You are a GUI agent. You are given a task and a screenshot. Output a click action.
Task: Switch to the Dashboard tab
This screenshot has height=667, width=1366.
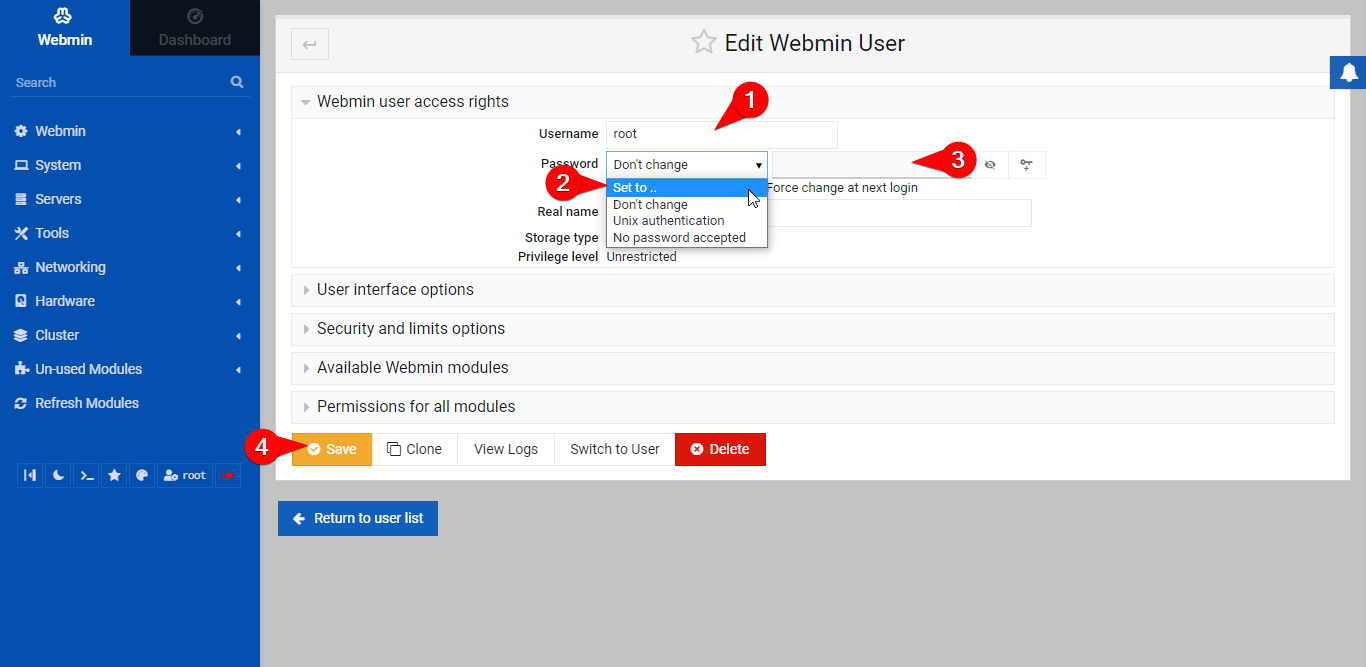(195, 28)
